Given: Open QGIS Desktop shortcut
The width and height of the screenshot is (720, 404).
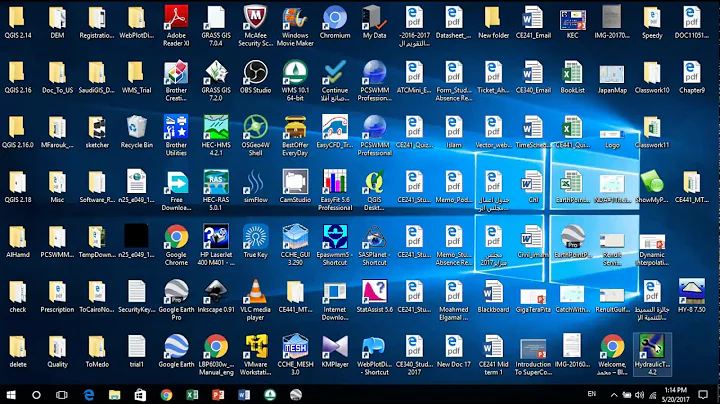Looking at the screenshot, I should 374,190.
